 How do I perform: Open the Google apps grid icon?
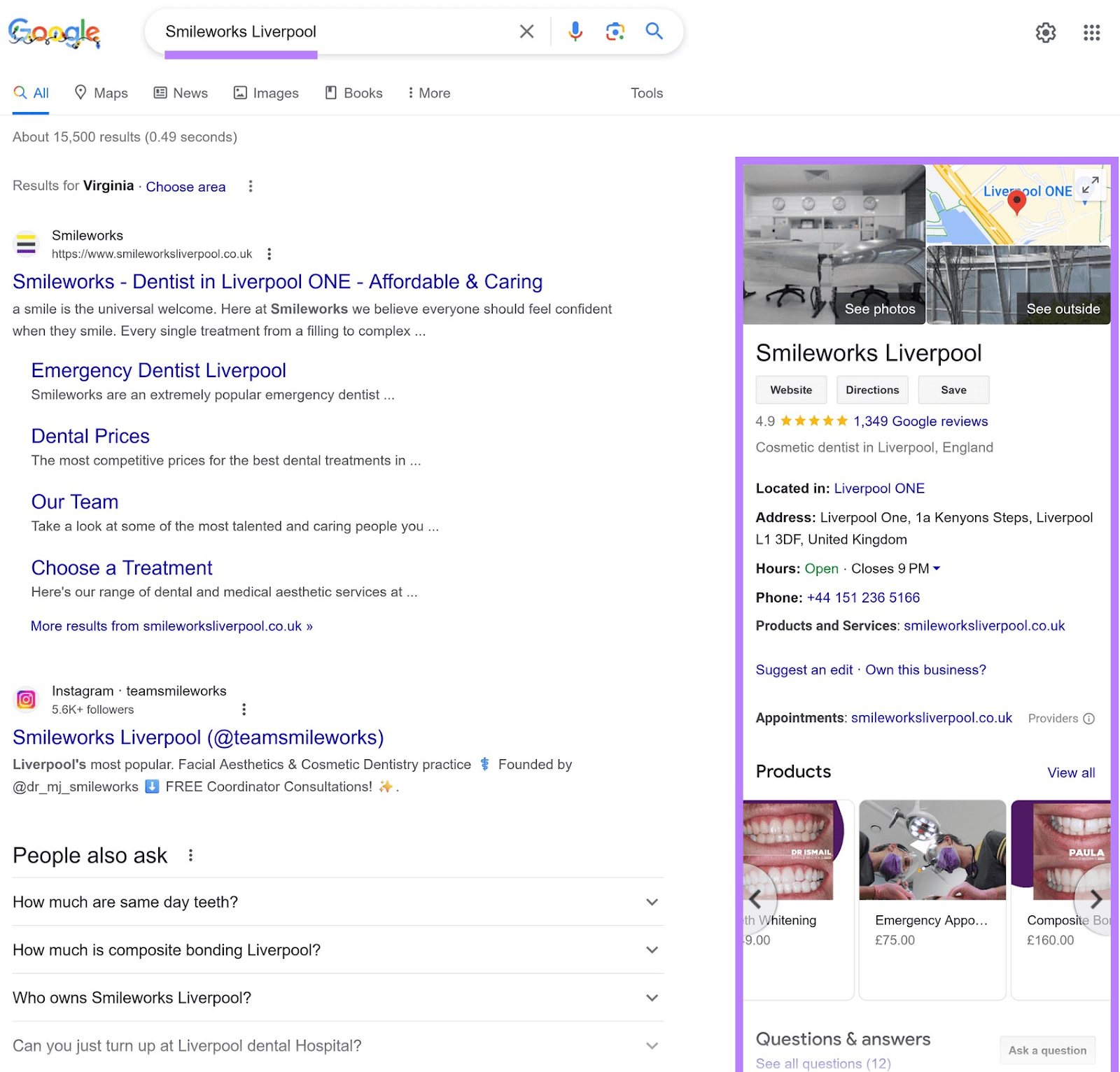(1091, 33)
